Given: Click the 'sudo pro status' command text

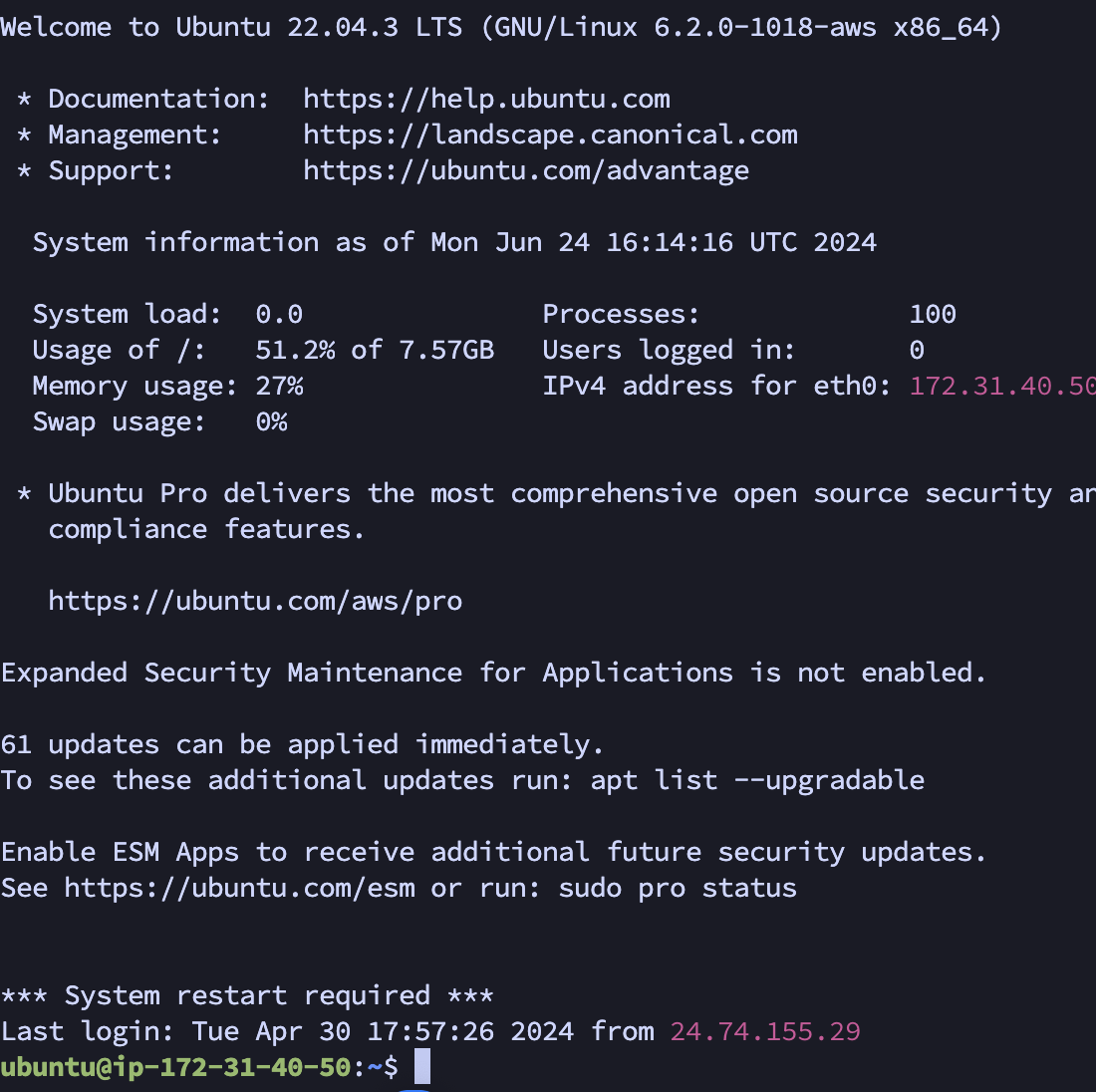Looking at the screenshot, I should click(678, 888).
